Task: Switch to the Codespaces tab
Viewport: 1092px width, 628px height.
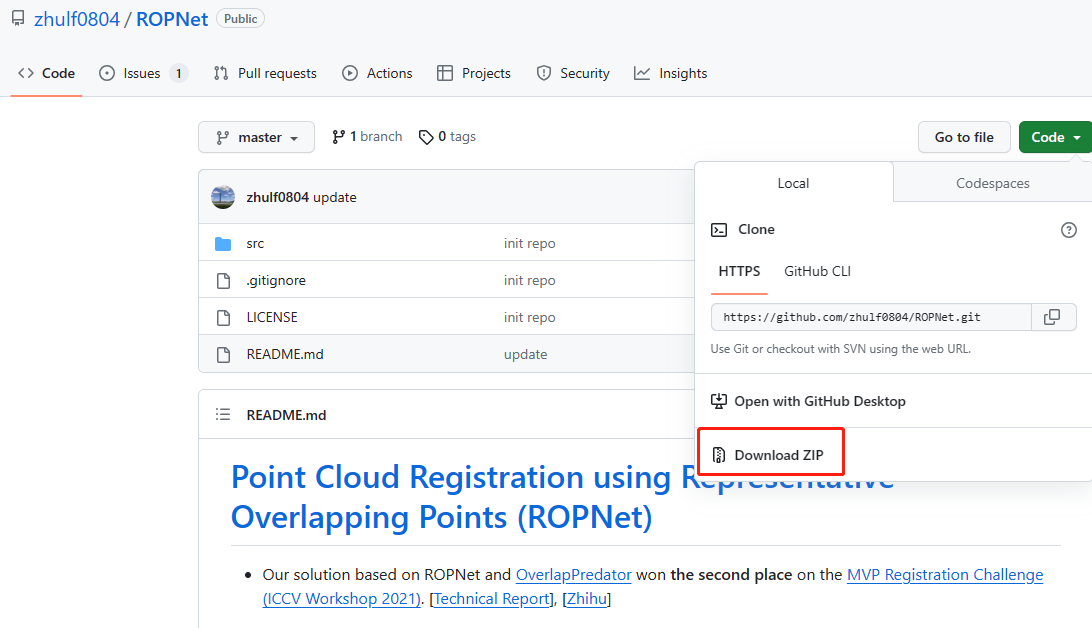Action: tap(992, 183)
